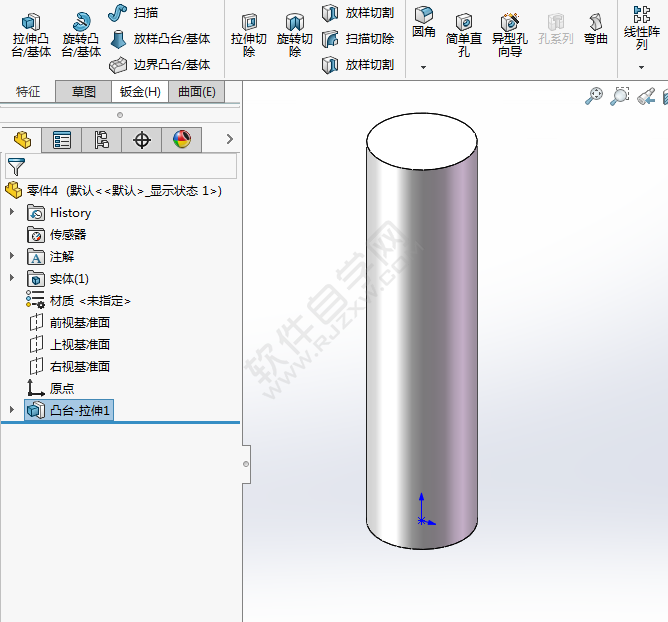Expand the History folder
Screen dimensions: 668x622
point(12,211)
